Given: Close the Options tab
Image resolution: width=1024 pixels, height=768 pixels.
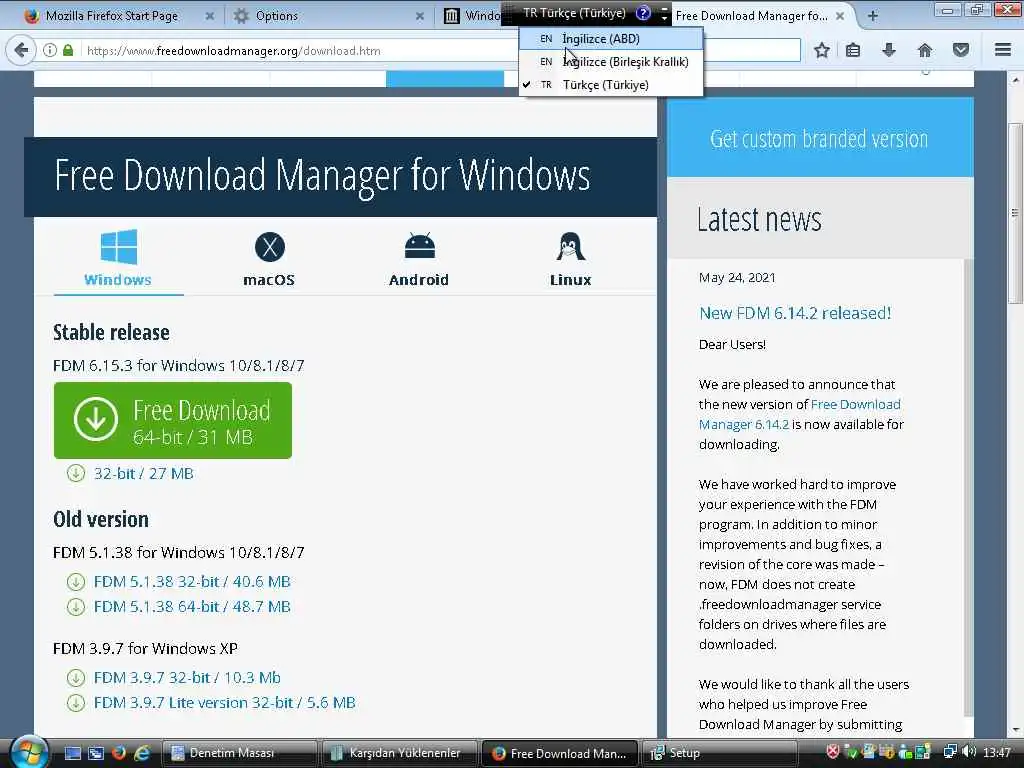Looking at the screenshot, I should point(420,16).
